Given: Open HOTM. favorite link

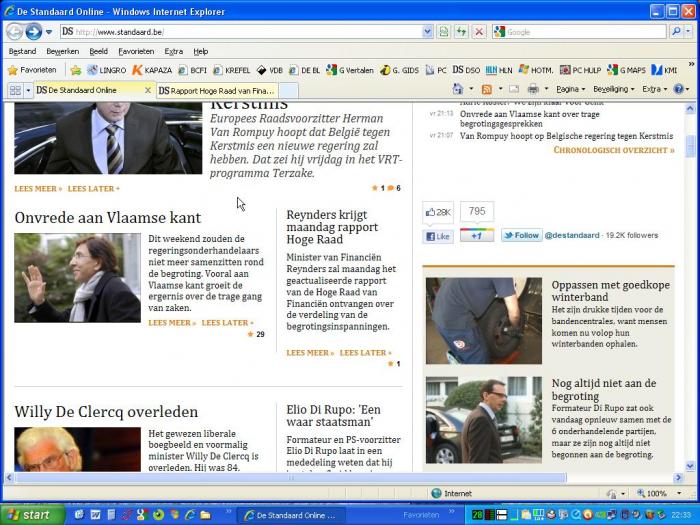Looking at the screenshot, I should [536, 70].
